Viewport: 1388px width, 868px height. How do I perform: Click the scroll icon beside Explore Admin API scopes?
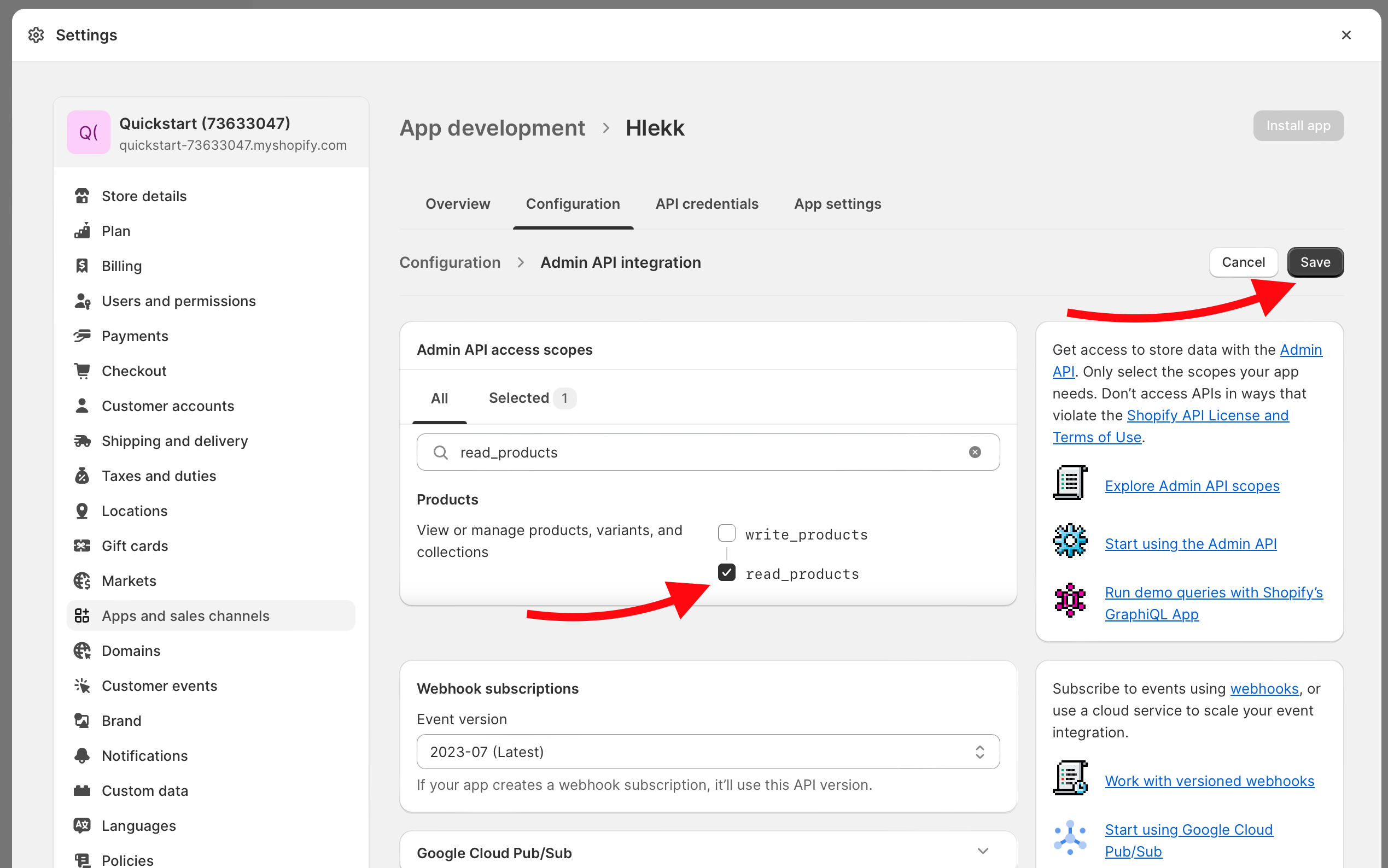(1070, 482)
